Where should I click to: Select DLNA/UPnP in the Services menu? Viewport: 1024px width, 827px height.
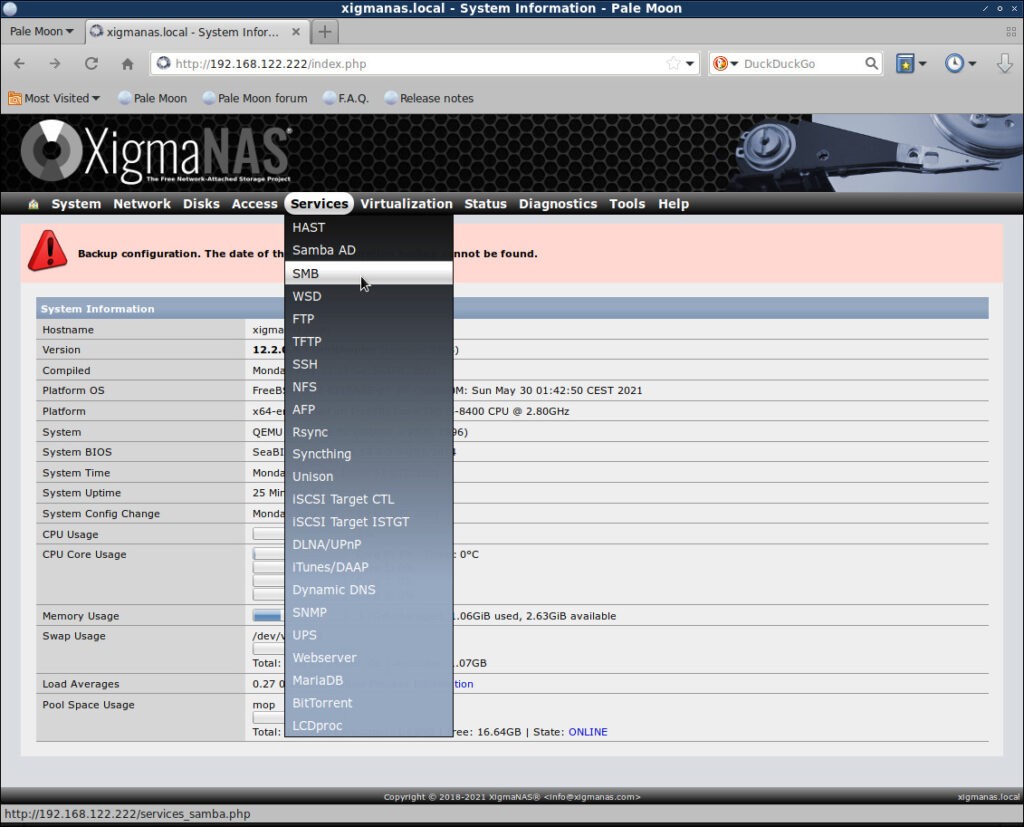coord(369,544)
